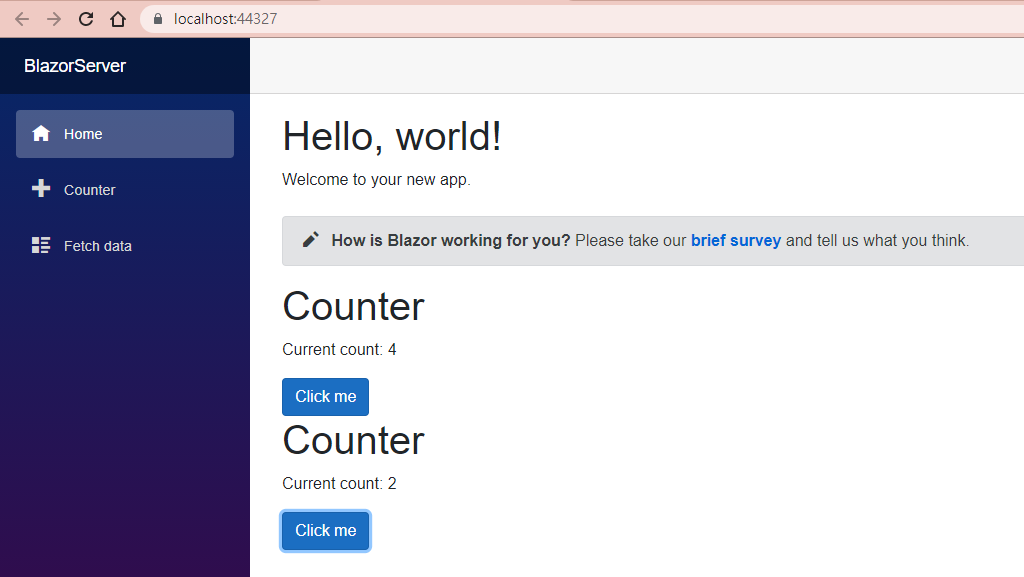Click the padlock site info icon
The height and width of the screenshot is (577, 1024).
[x=157, y=19]
